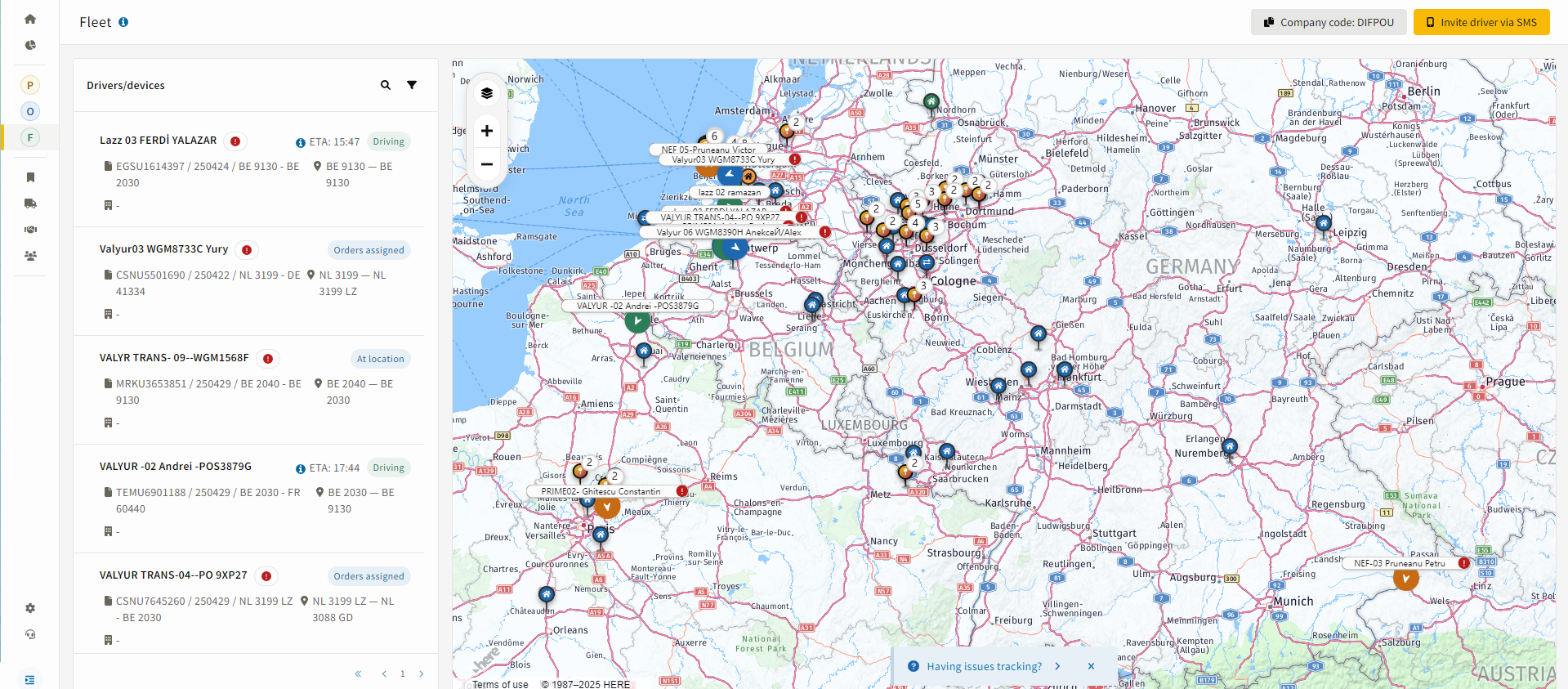Image resolution: width=1568 pixels, height=689 pixels.
Task: Click Invite driver via SMS
Action: click(1481, 22)
